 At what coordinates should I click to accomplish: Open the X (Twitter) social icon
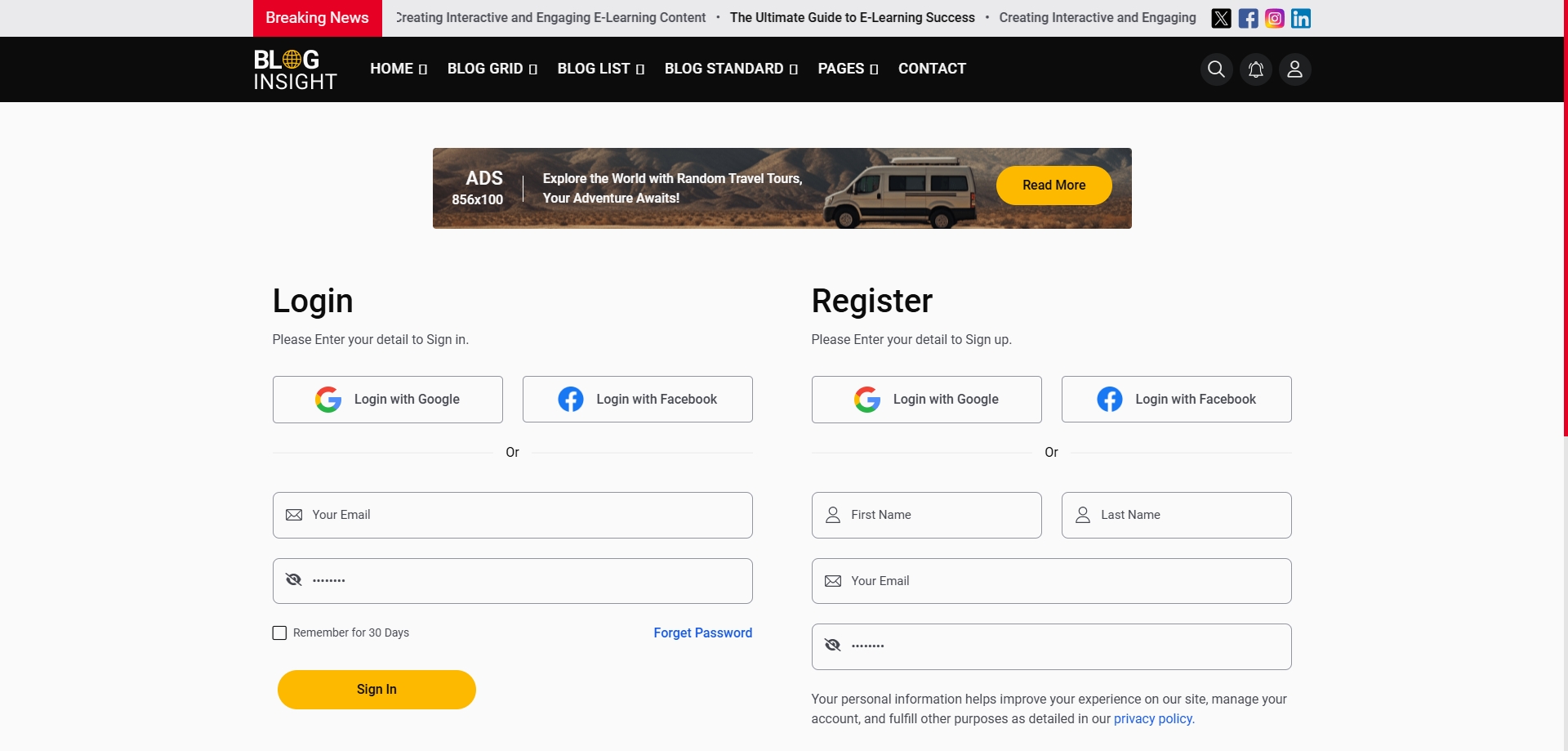[1221, 18]
